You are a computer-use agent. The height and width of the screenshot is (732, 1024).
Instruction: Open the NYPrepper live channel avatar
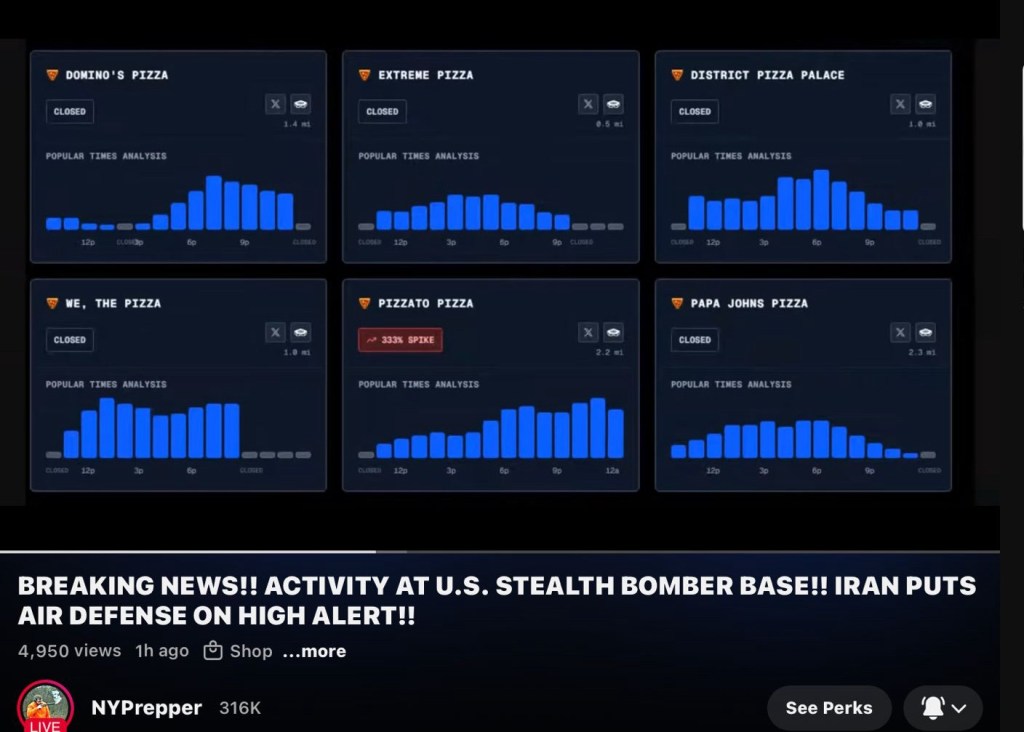[45, 706]
